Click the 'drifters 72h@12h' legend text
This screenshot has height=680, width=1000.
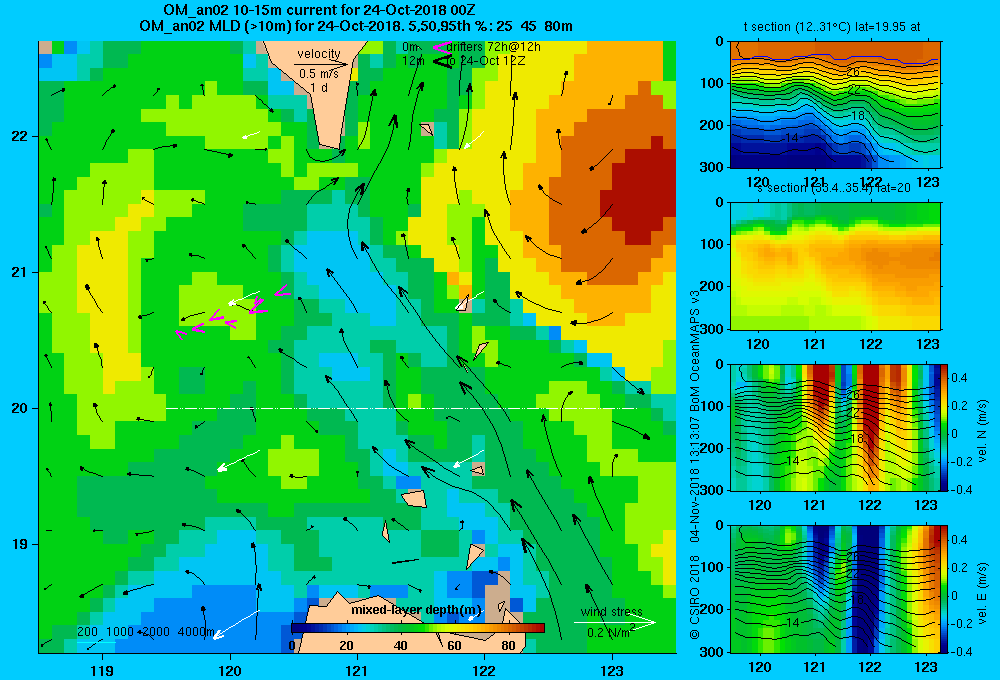(494, 47)
